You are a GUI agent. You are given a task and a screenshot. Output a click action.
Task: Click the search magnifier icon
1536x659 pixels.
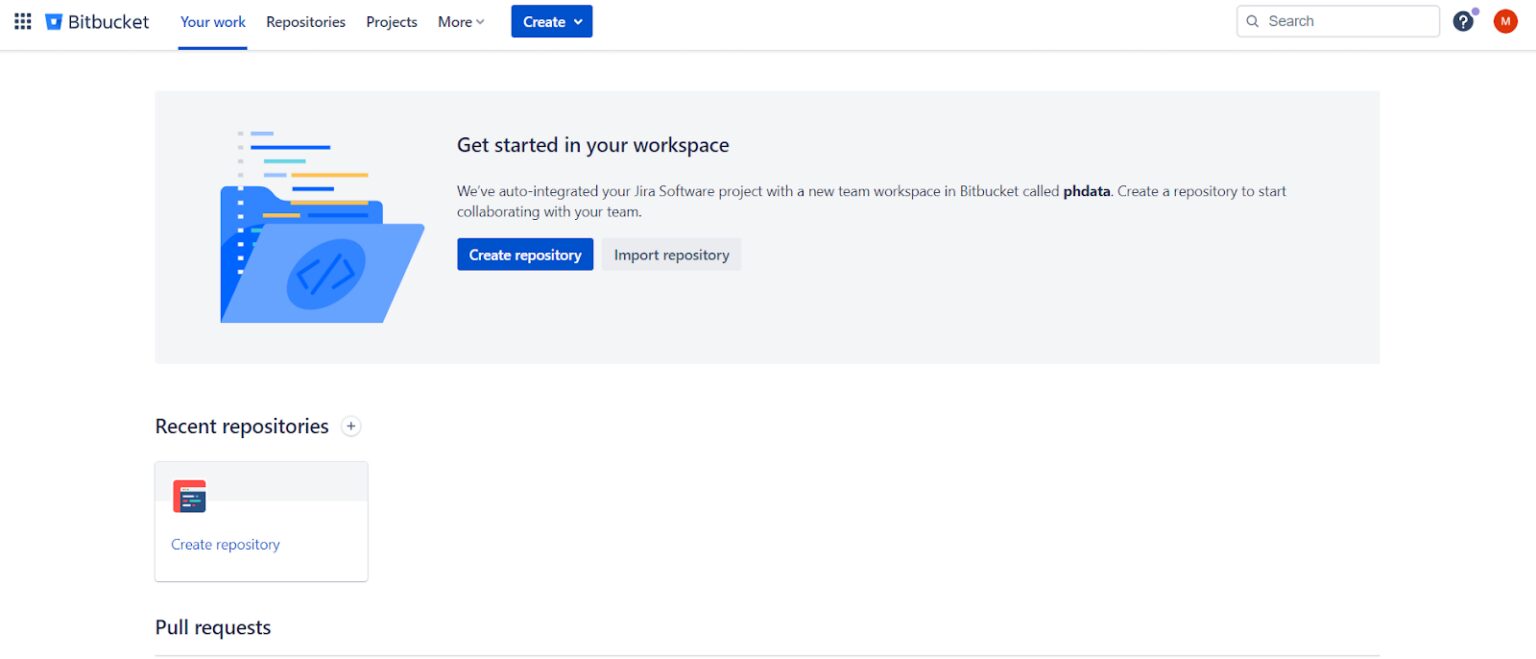click(x=1253, y=21)
